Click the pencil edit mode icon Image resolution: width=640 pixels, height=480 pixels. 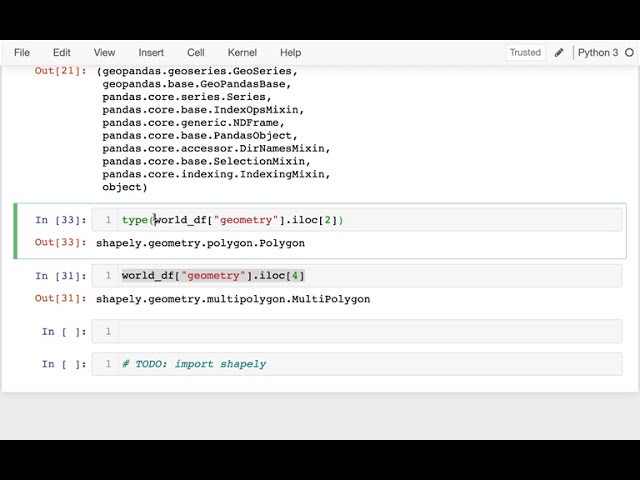559,53
